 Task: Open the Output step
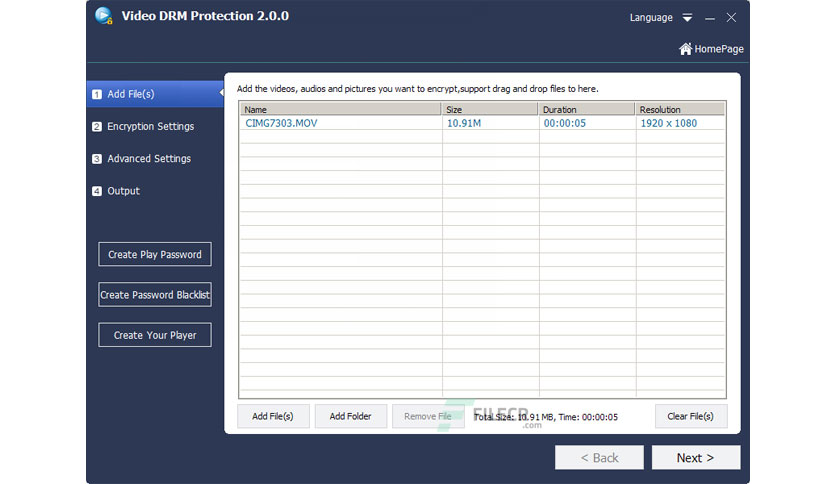[x=123, y=191]
